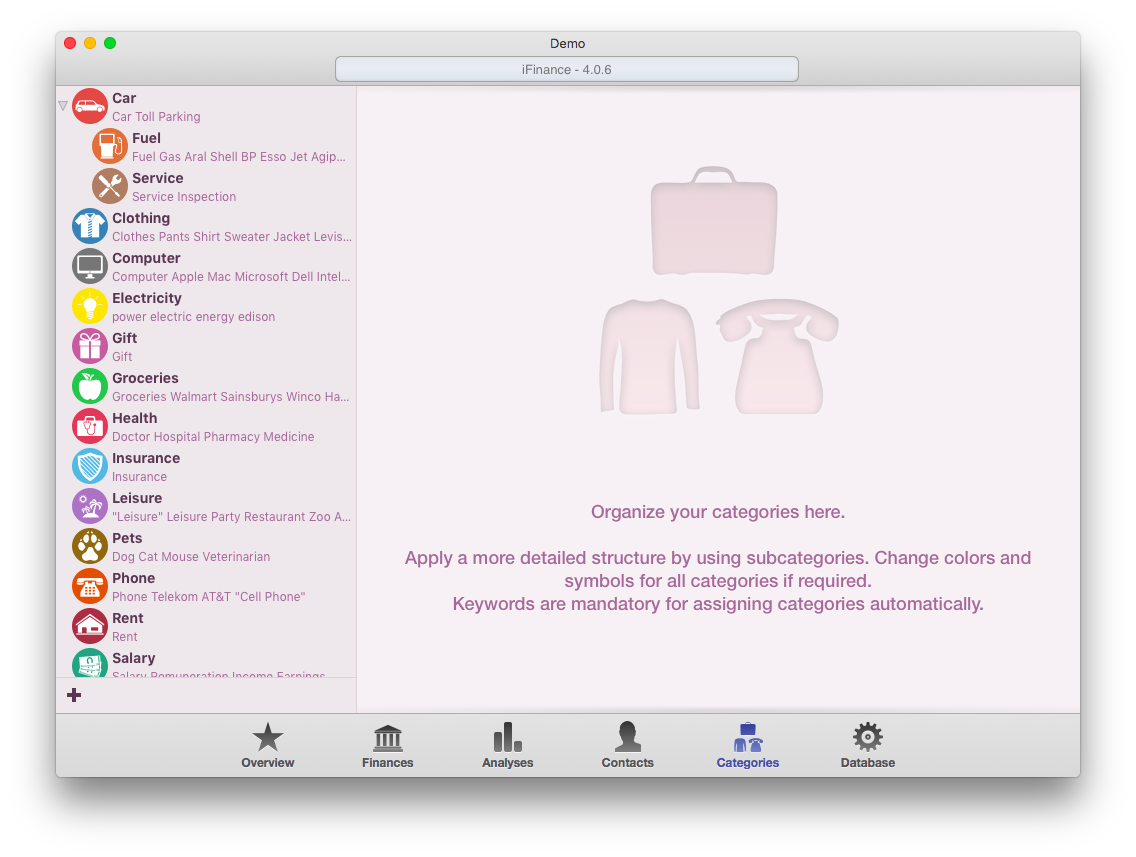Image resolution: width=1136 pixels, height=857 pixels.
Task: Click the iFinance - 4.0.6 title field
Action: (x=567, y=69)
